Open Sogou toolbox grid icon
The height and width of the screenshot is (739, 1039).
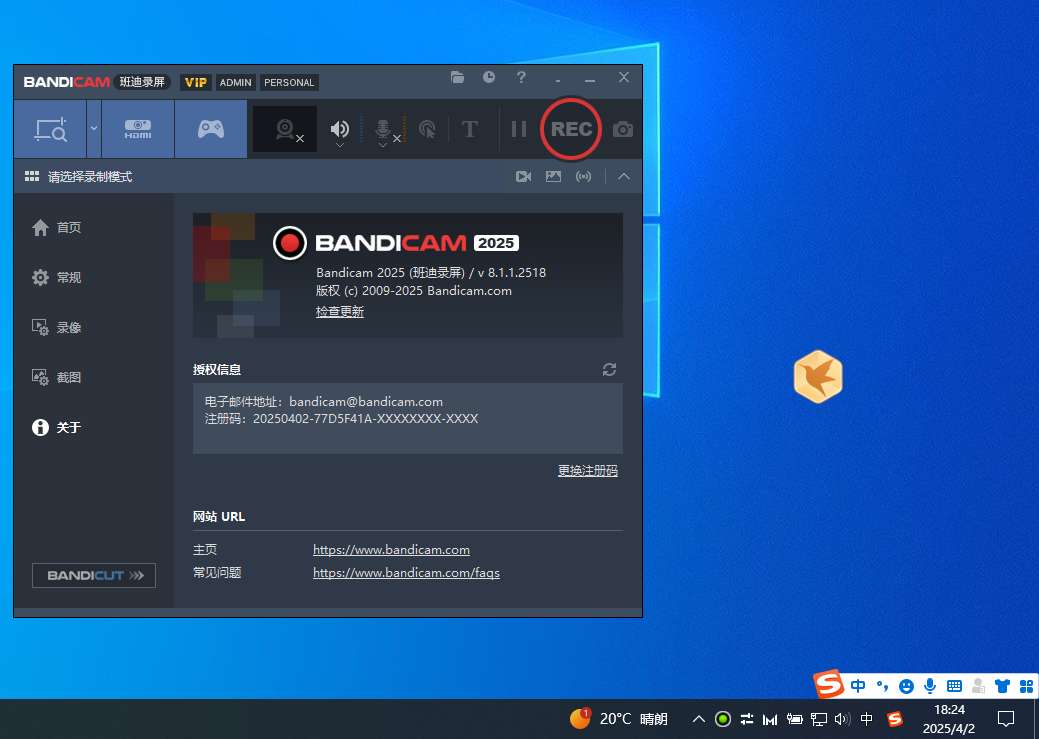click(1026, 686)
